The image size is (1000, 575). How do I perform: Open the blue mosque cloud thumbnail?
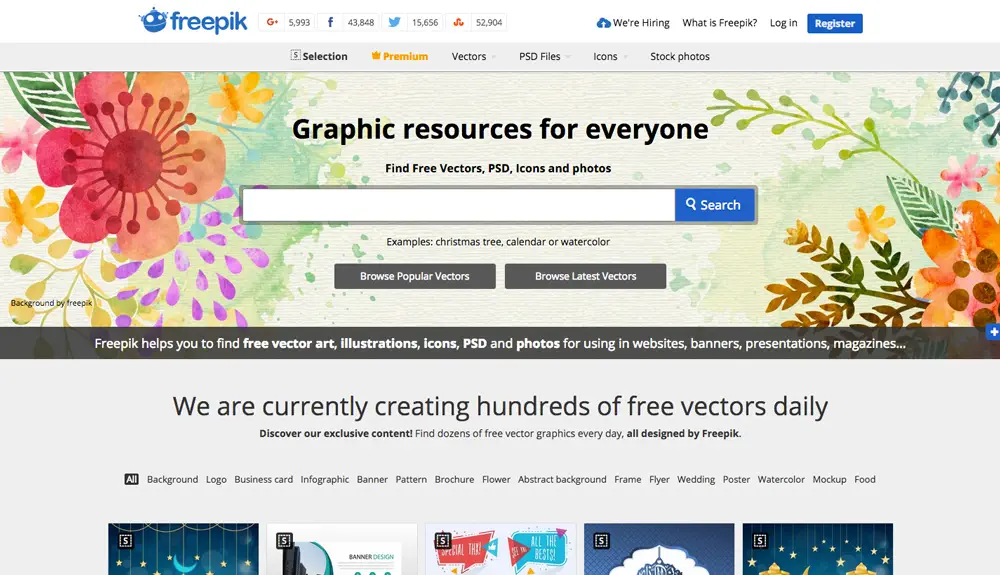(x=659, y=550)
